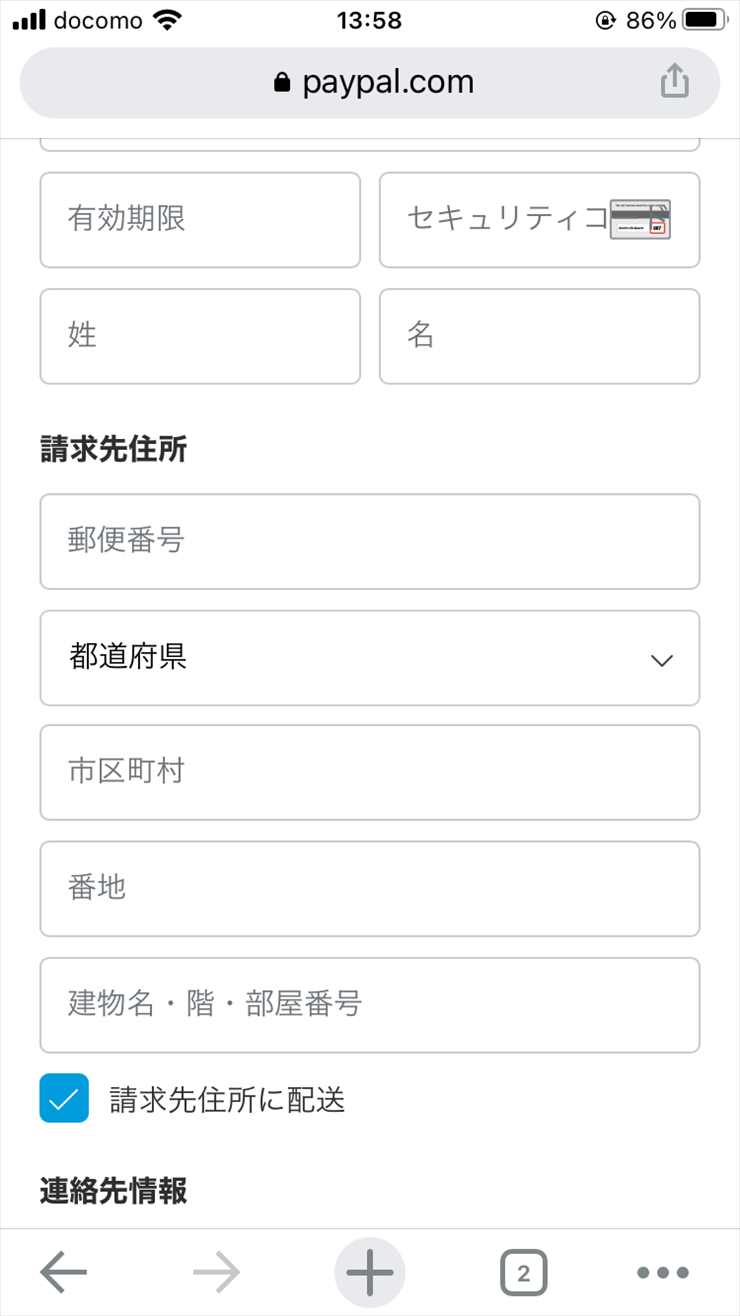Tap the share icon in address bar
Viewport: 740px width, 1316px height.
click(675, 82)
